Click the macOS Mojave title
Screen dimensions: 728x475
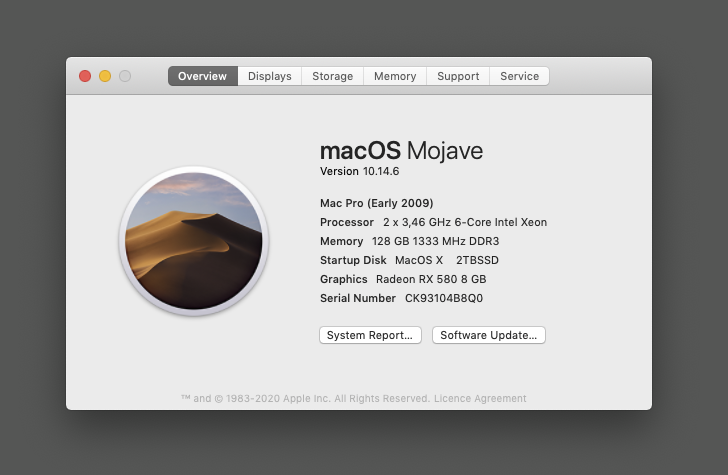click(x=402, y=150)
